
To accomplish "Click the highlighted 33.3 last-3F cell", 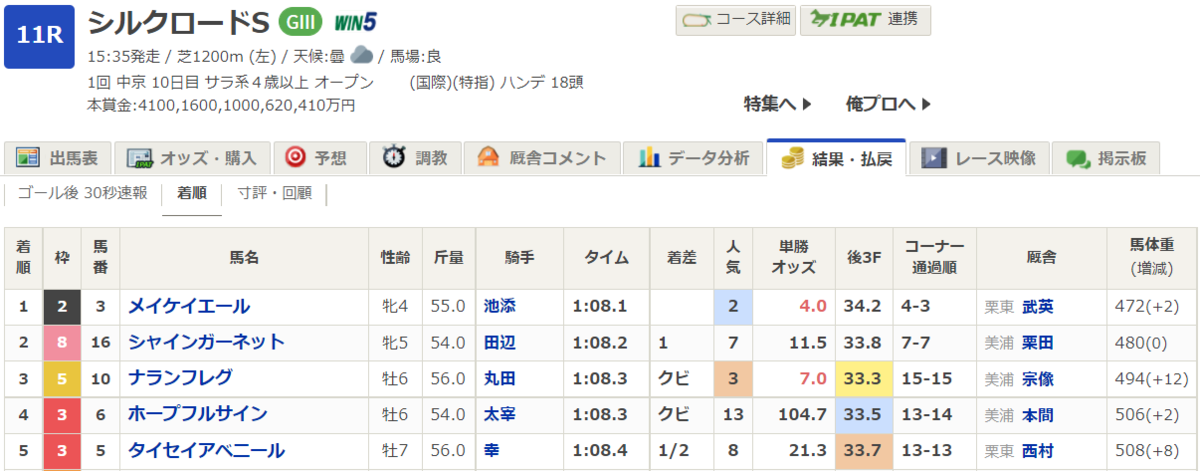I will tap(866, 378).
